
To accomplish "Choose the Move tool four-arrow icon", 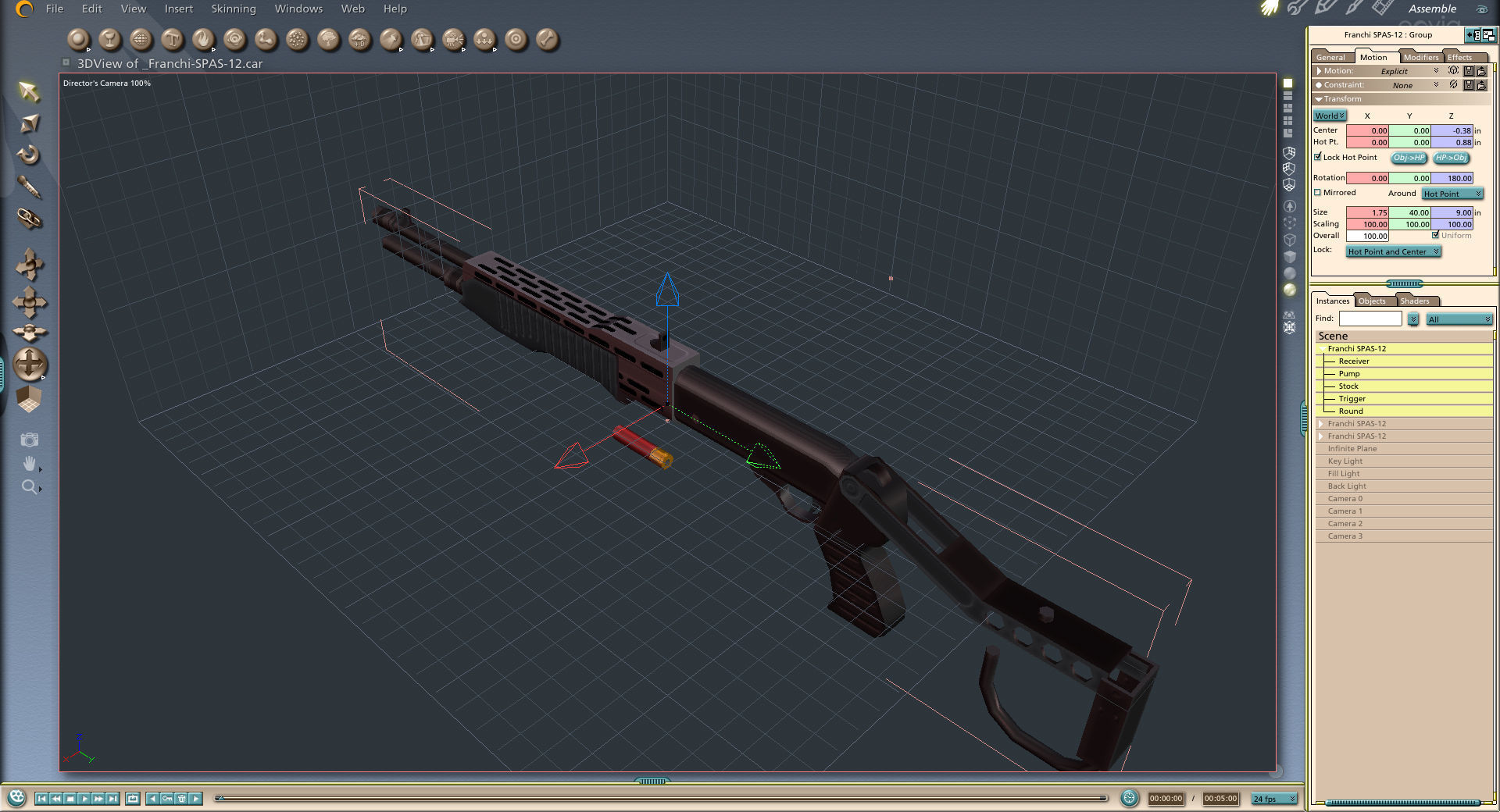I will point(30,302).
